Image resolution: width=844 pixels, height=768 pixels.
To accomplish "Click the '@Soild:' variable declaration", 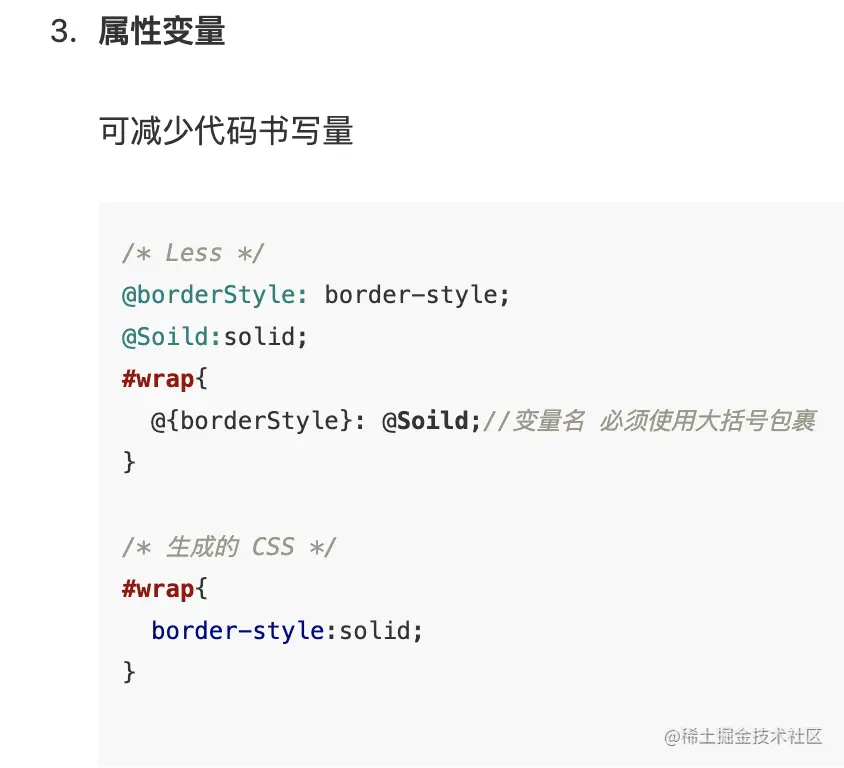I will point(171,337).
